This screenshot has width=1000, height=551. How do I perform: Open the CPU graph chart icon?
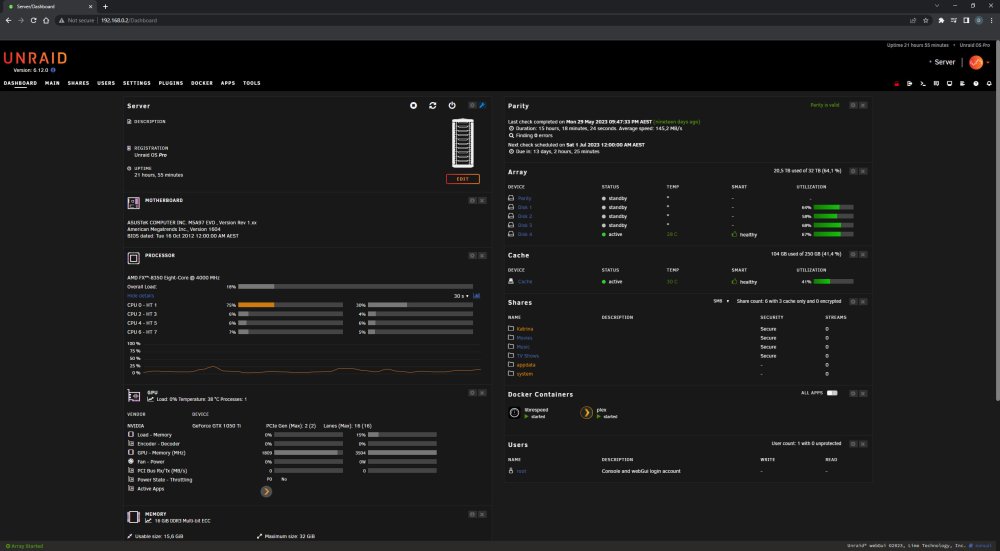(476, 296)
